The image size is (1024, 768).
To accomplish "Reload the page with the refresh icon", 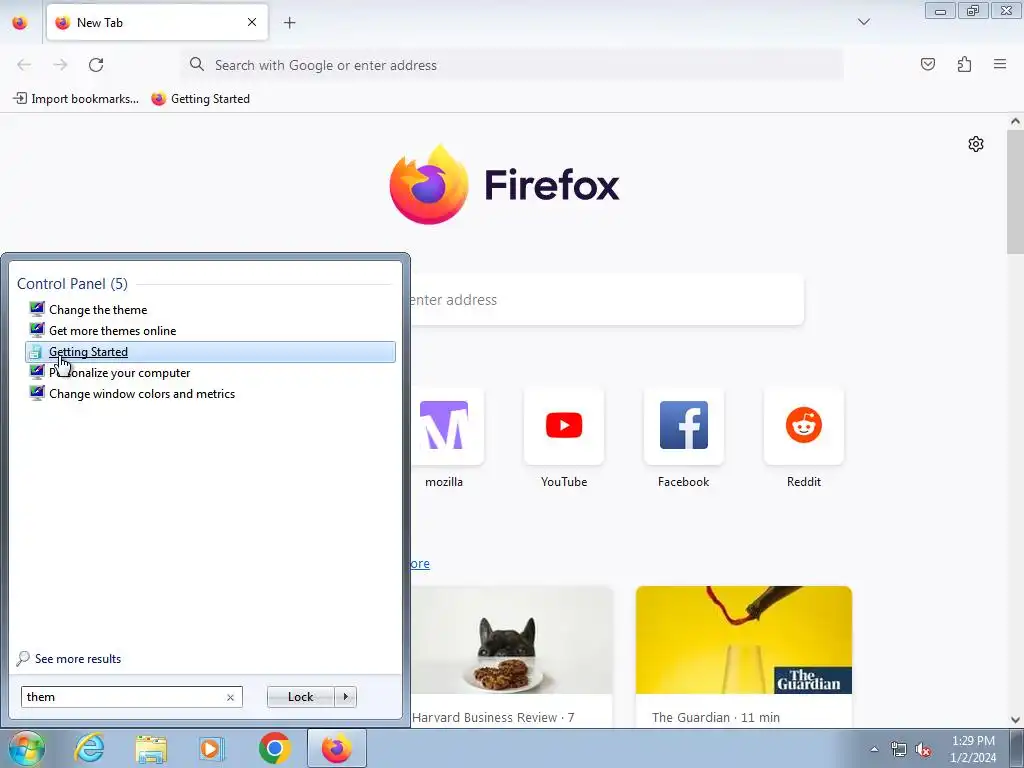I will (96, 65).
